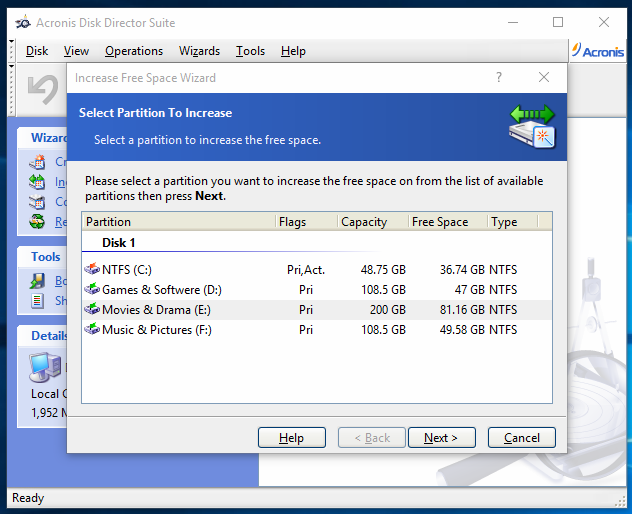
Task: Click the 200 GB capacity value
Action: point(388,310)
